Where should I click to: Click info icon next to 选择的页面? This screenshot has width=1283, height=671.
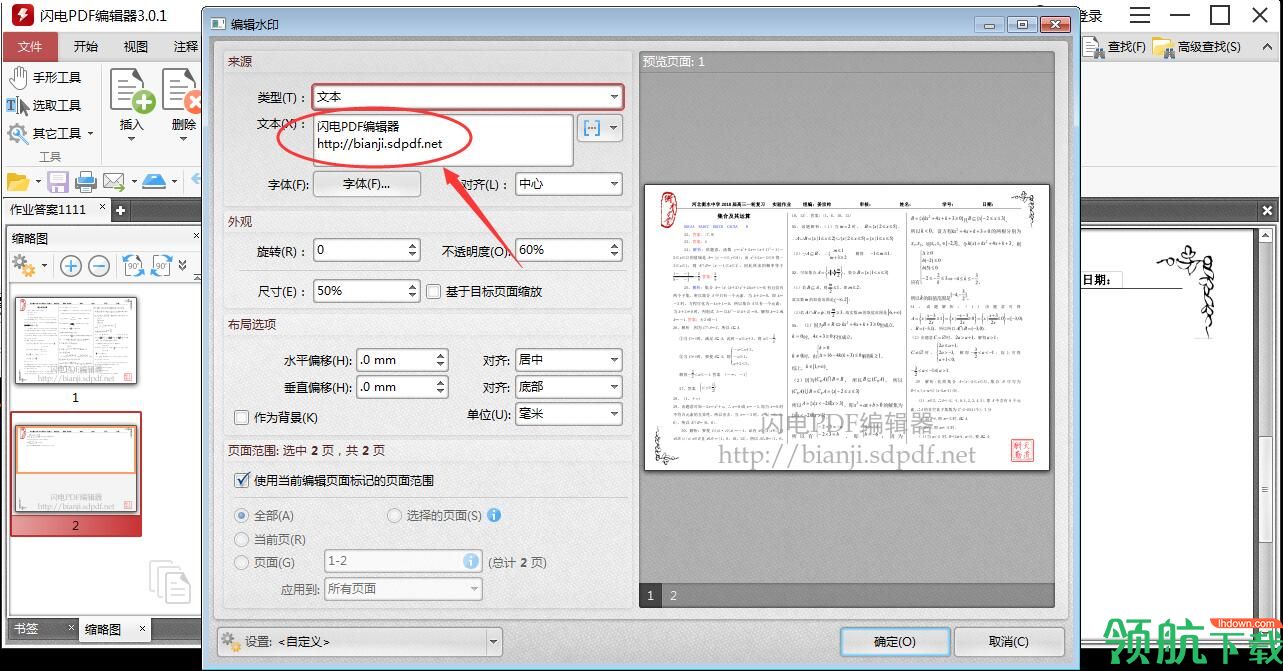pyautogui.click(x=494, y=515)
